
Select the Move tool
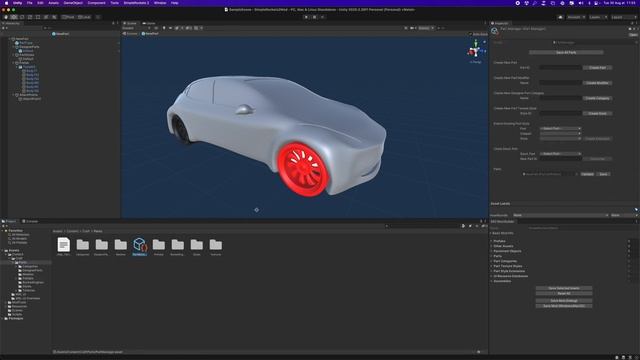[x=14, y=17]
